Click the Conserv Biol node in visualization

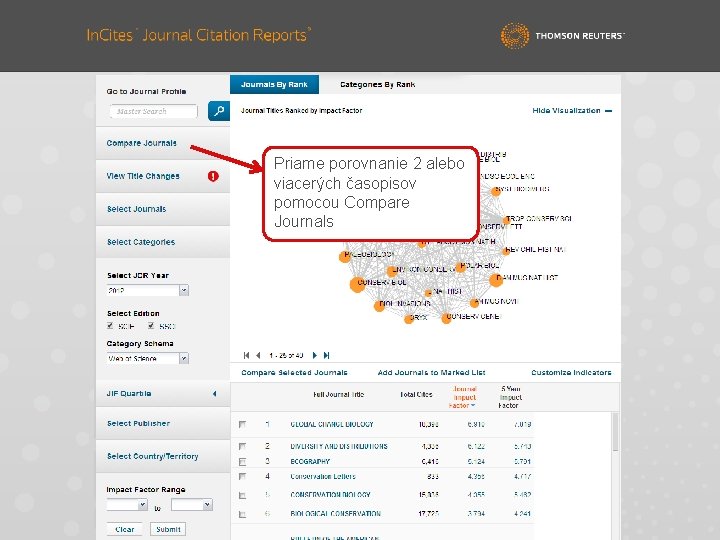click(357, 284)
